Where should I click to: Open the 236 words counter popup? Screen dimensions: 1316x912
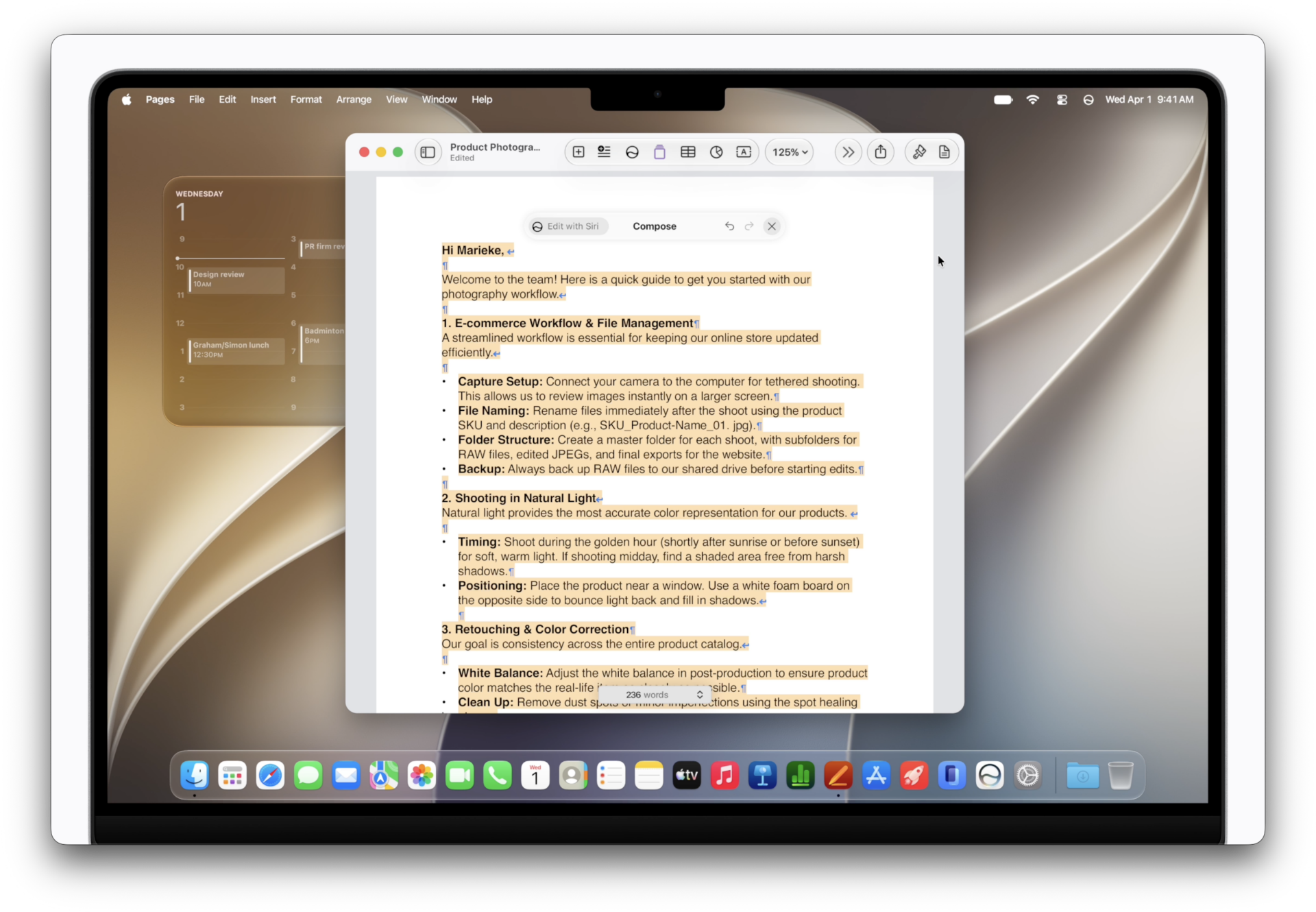point(655,695)
